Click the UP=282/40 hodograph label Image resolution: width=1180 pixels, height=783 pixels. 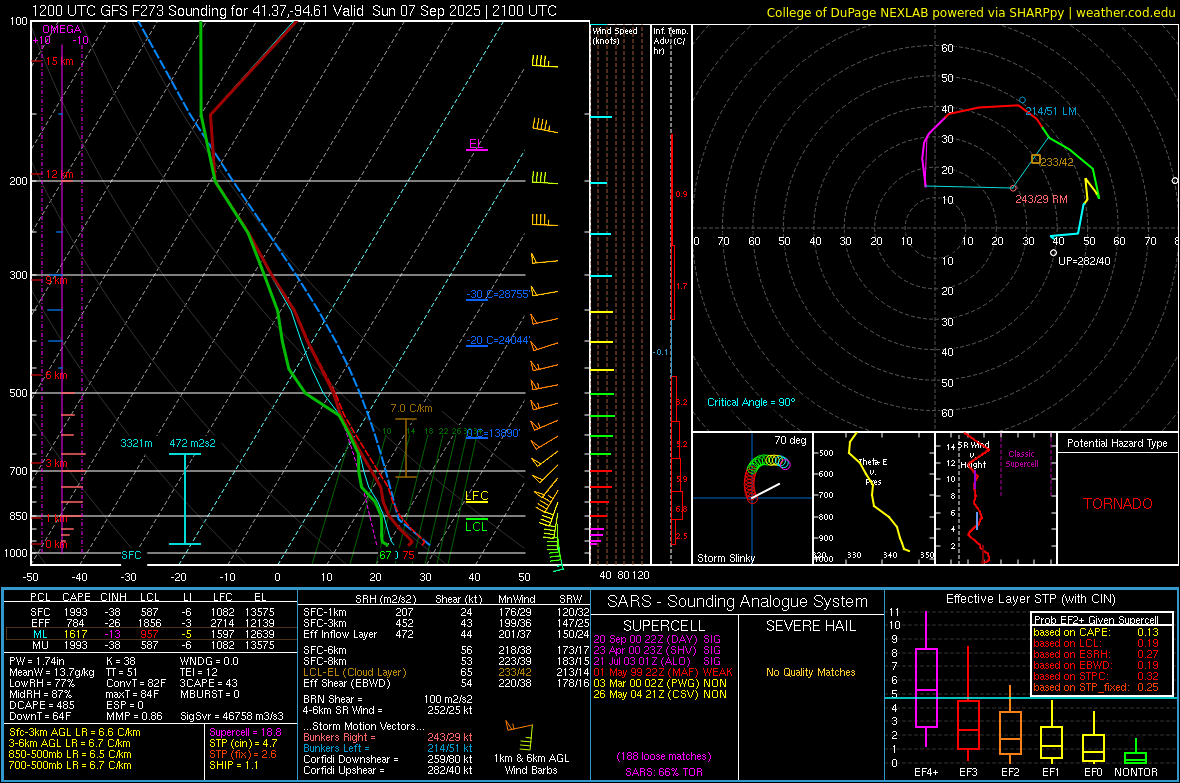coord(1084,260)
